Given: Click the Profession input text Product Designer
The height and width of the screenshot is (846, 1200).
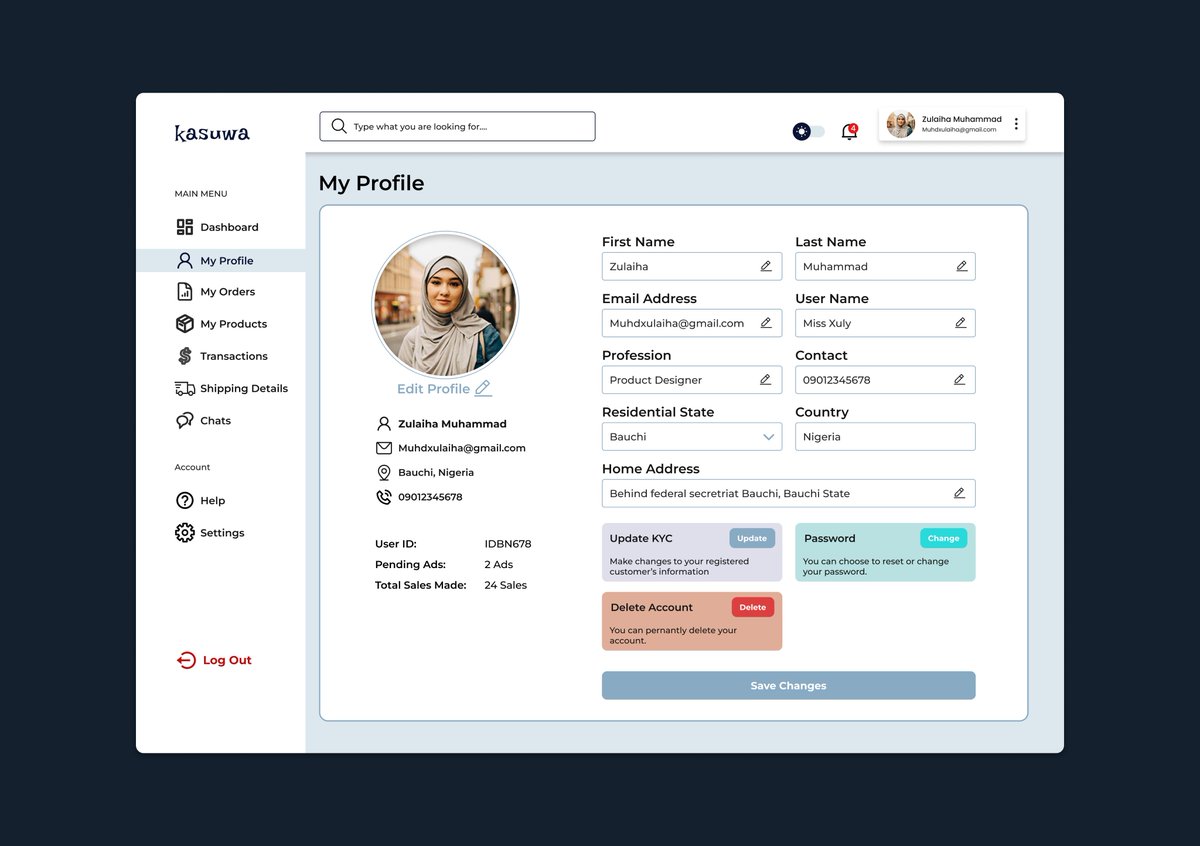Looking at the screenshot, I should (656, 380).
